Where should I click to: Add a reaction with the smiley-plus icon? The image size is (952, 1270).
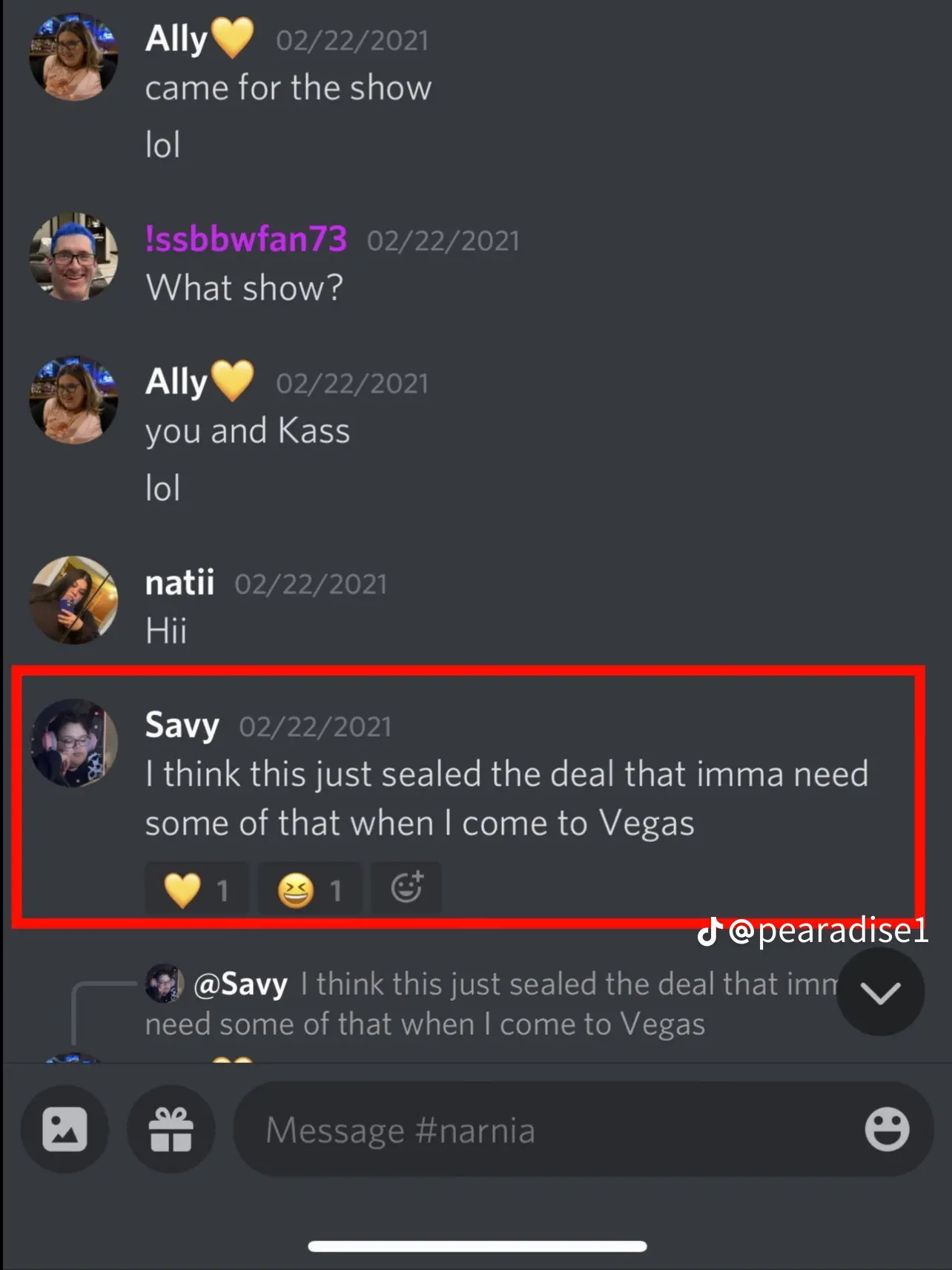click(406, 888)
